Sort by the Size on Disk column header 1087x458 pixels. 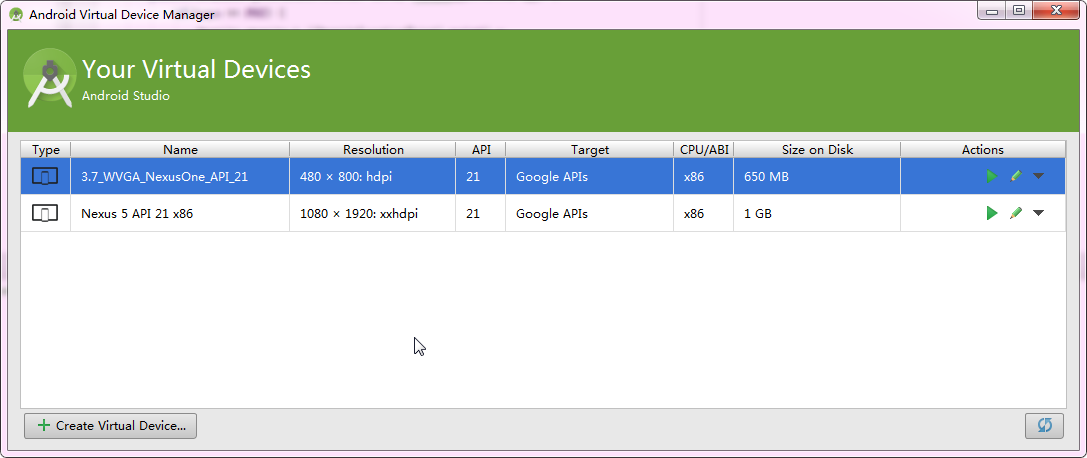[817, 150]
